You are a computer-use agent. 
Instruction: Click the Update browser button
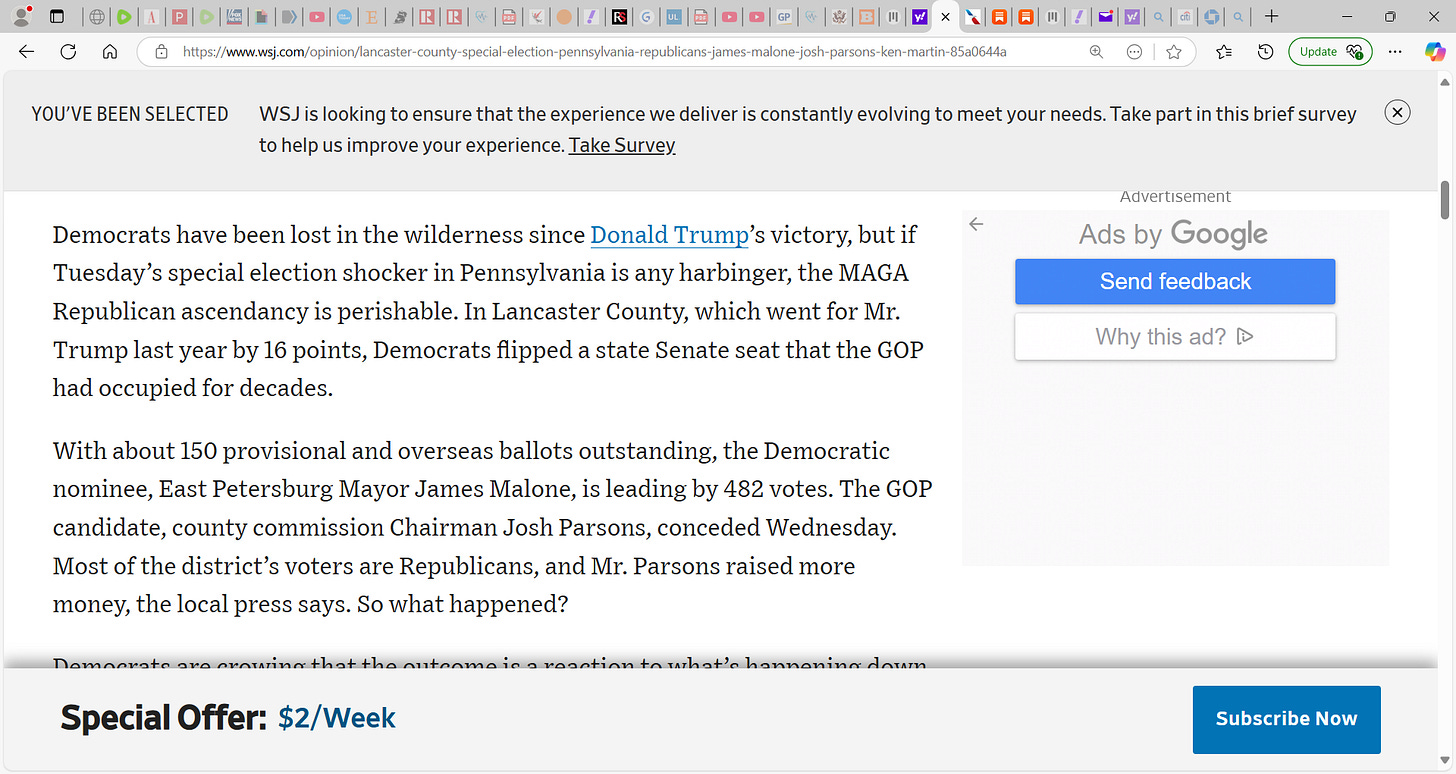tap(1330, 52)
